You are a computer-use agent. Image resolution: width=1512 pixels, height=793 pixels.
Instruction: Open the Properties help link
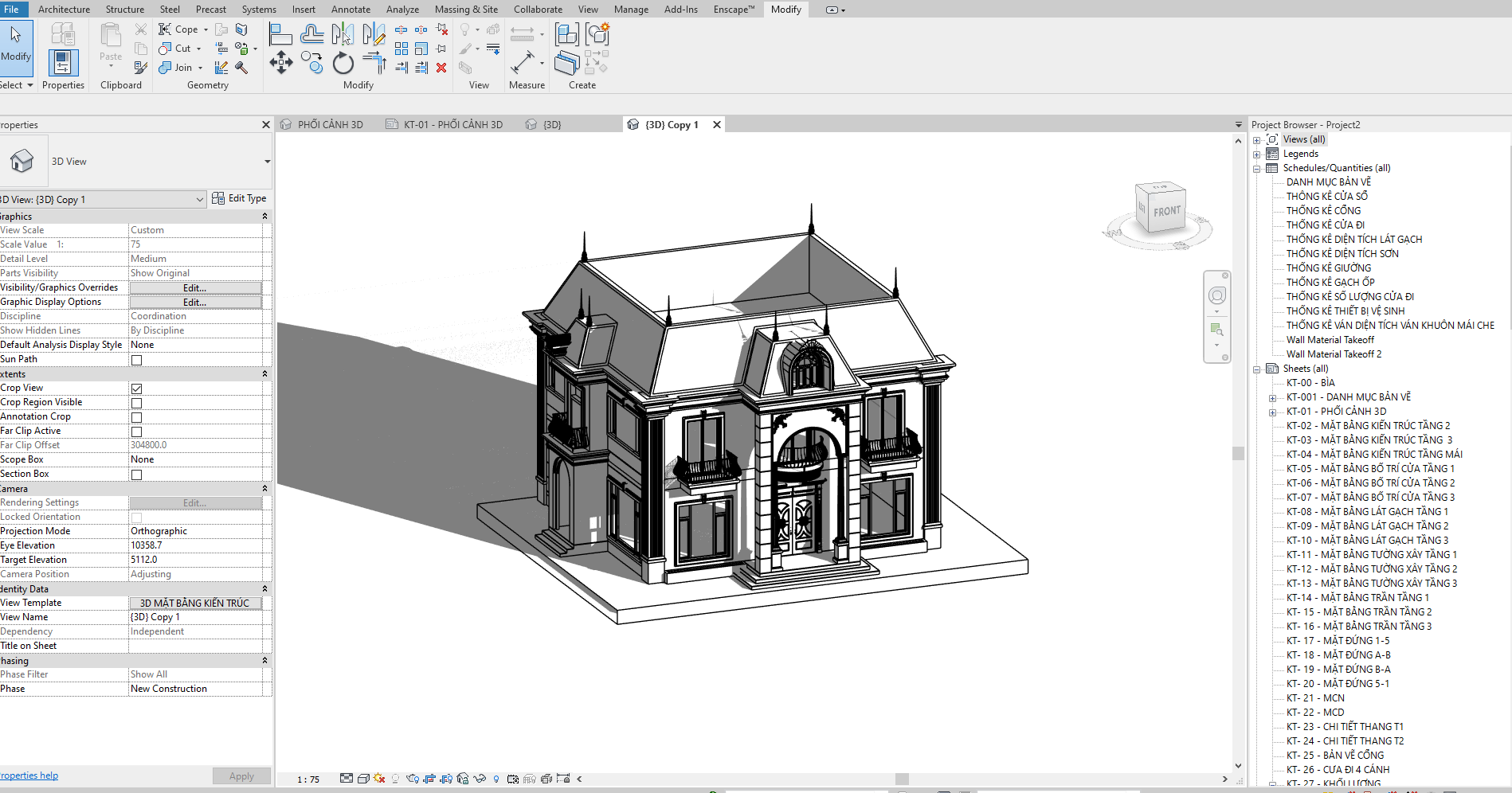click(x=29, y=775)
